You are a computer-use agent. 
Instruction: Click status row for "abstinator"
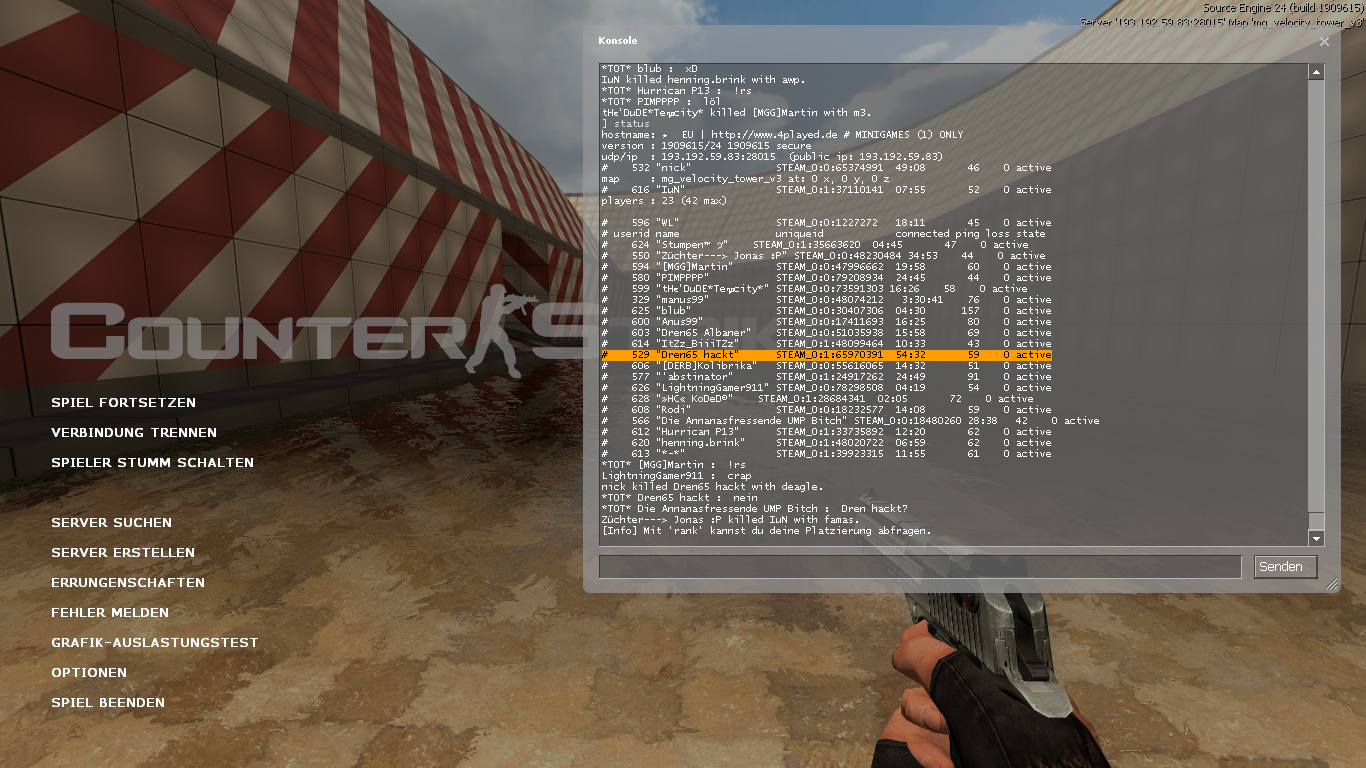(826, 377)
